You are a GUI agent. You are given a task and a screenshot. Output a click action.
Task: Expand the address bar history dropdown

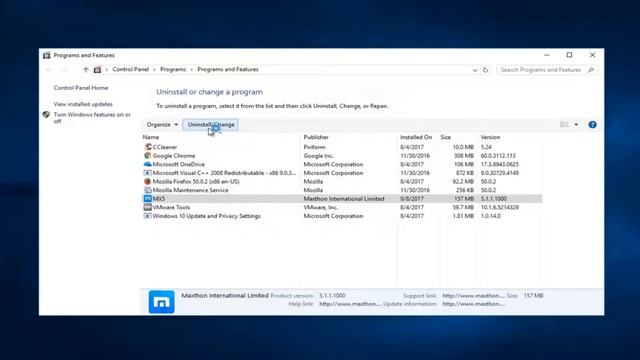(475, 70)
